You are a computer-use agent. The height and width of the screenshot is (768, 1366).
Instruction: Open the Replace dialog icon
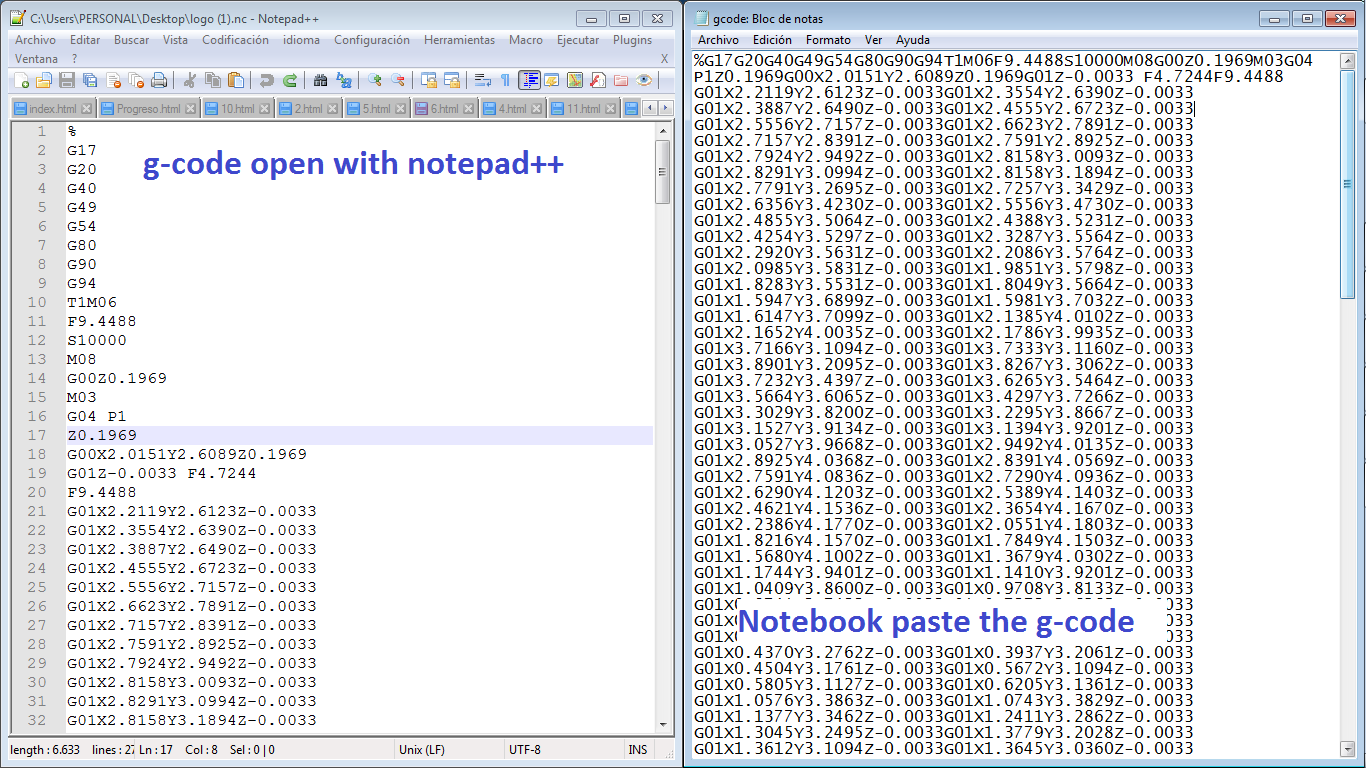tap(344, 80)
